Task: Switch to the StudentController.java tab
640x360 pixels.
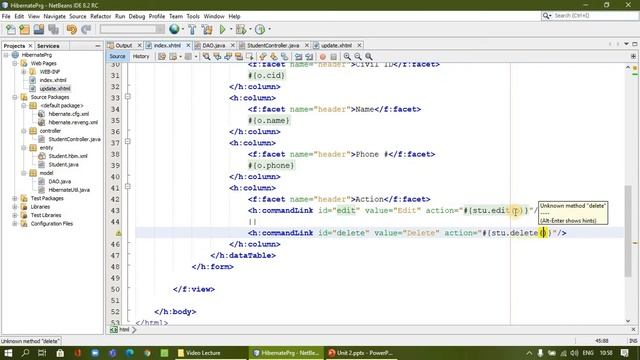Action: (273, 45)
